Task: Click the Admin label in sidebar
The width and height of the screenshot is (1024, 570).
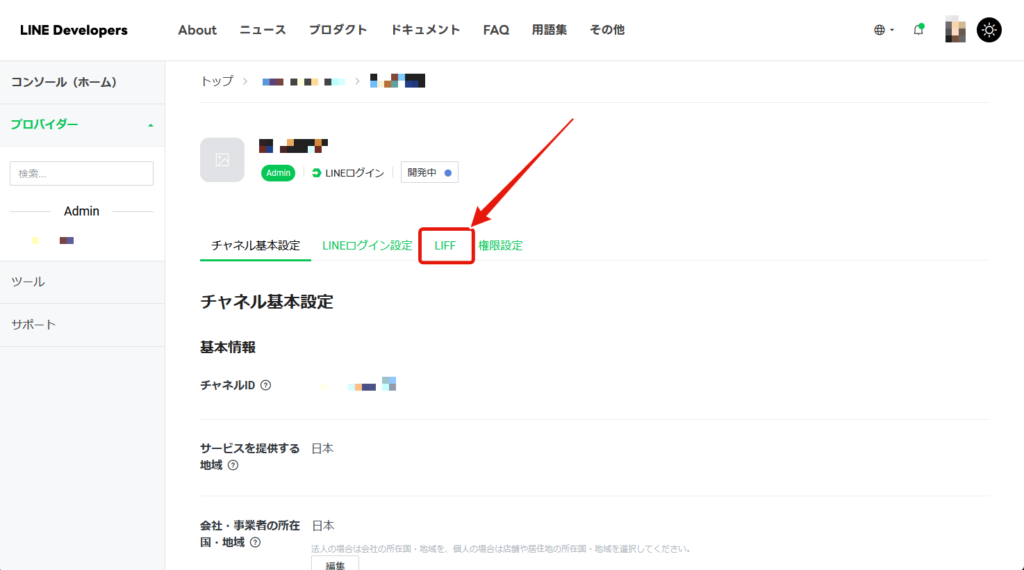Action: click(82, 211)
